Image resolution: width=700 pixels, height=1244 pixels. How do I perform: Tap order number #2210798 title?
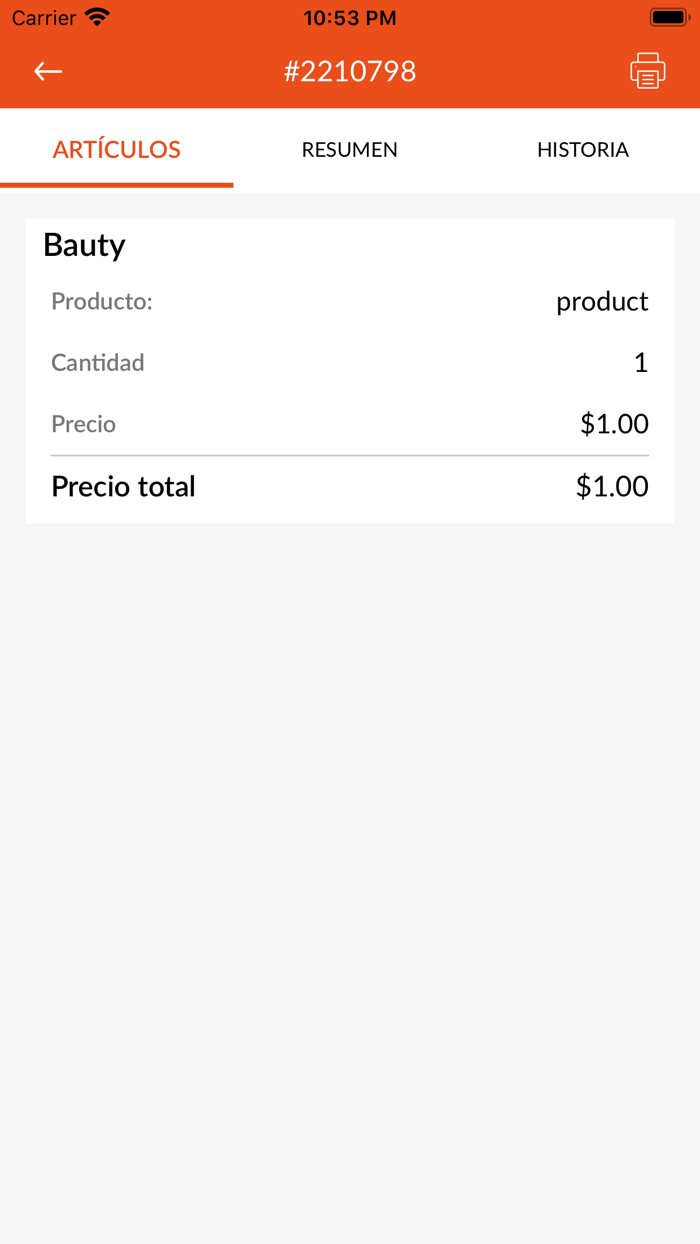point(350,71)
